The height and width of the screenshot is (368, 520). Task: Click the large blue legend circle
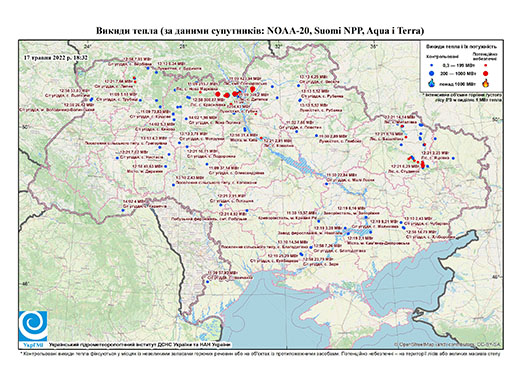coord(432,73)
